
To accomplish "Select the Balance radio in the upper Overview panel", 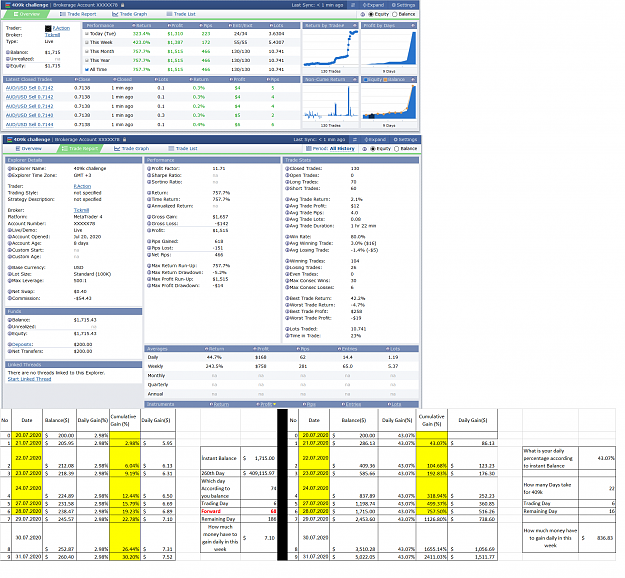I will click(395, 14).
